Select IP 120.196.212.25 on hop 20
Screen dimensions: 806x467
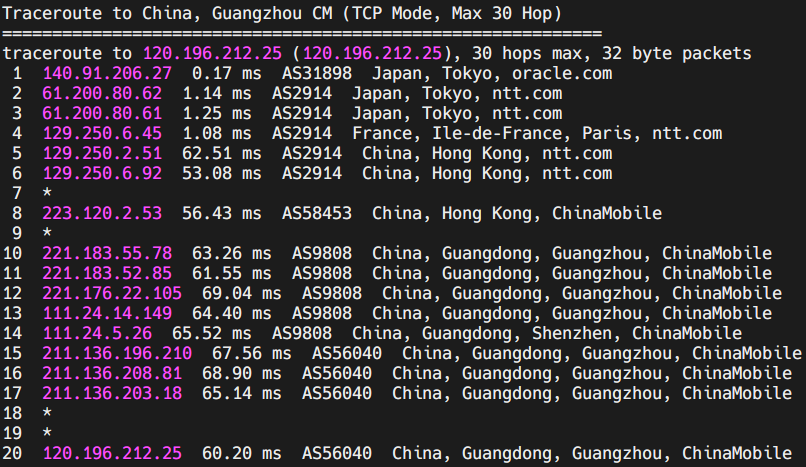coord(112,454)
